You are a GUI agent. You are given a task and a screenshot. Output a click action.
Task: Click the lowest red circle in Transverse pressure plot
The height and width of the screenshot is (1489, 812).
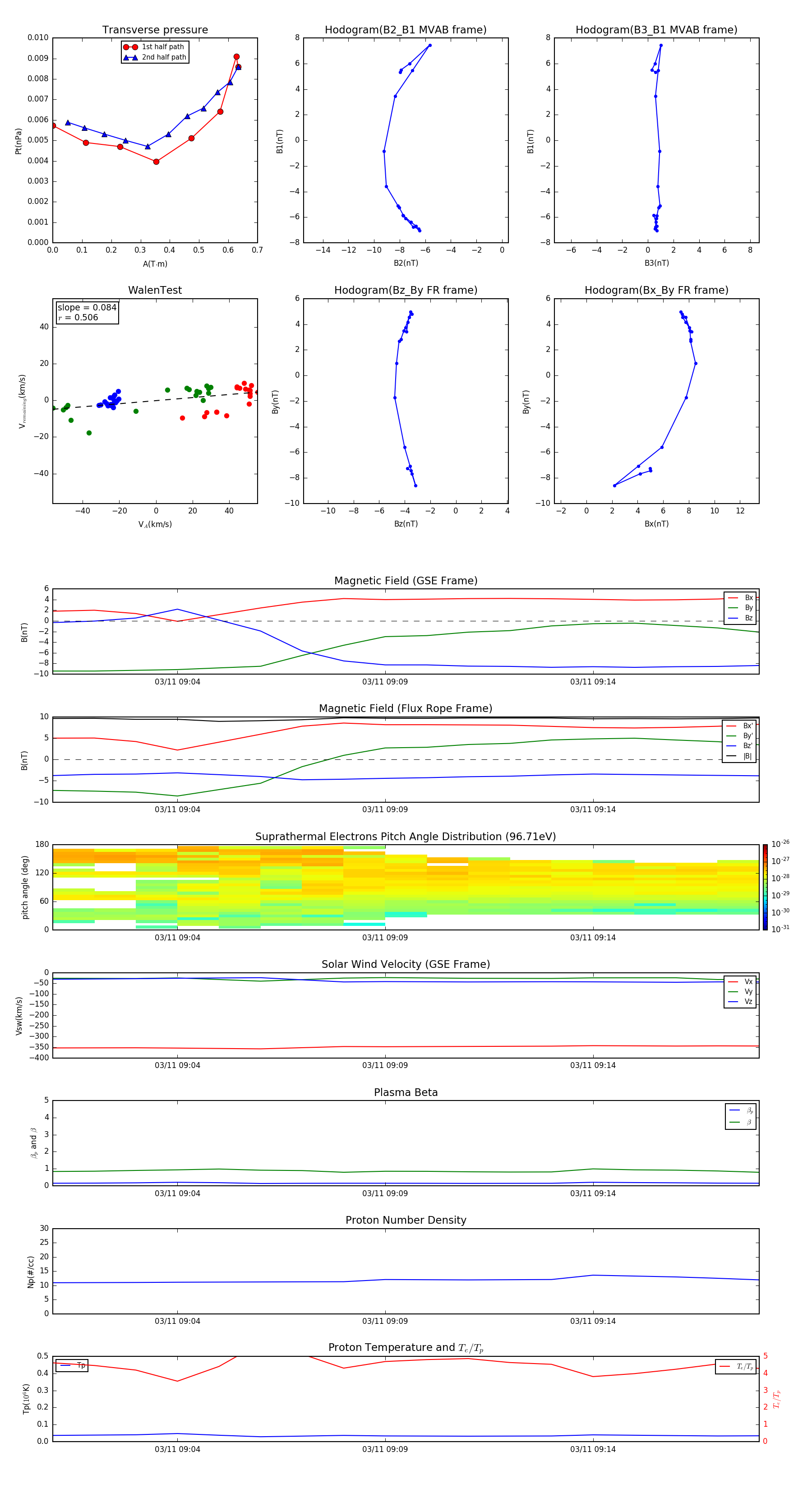tap(156, 162)
